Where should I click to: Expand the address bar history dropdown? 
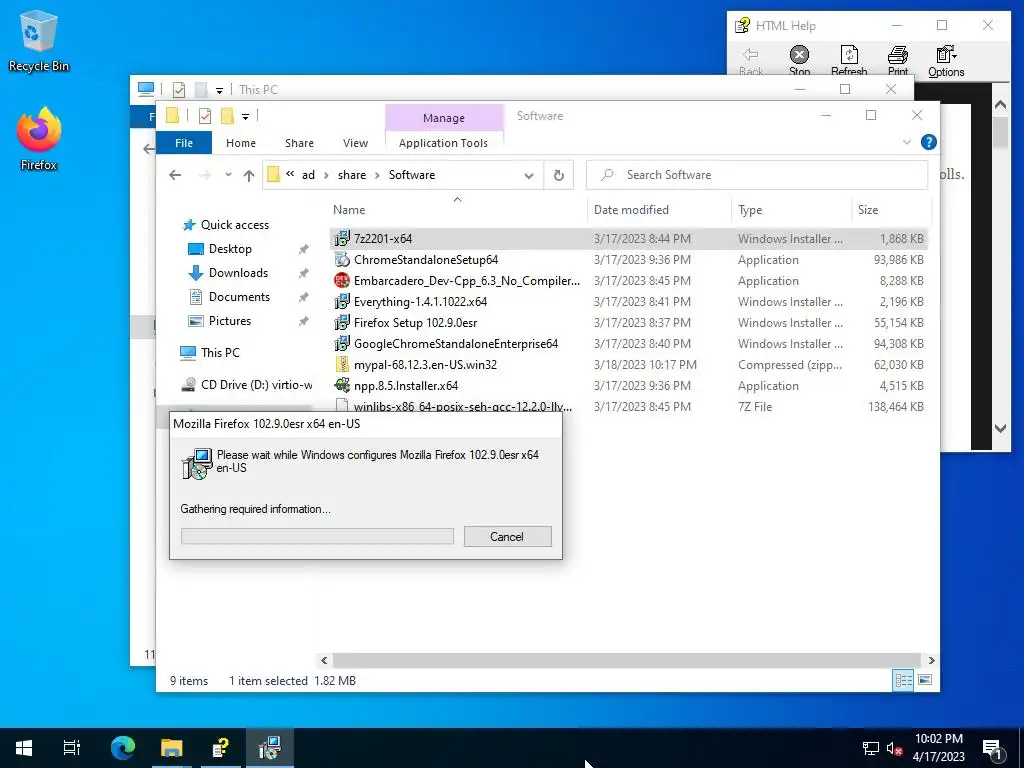(528, 176)
